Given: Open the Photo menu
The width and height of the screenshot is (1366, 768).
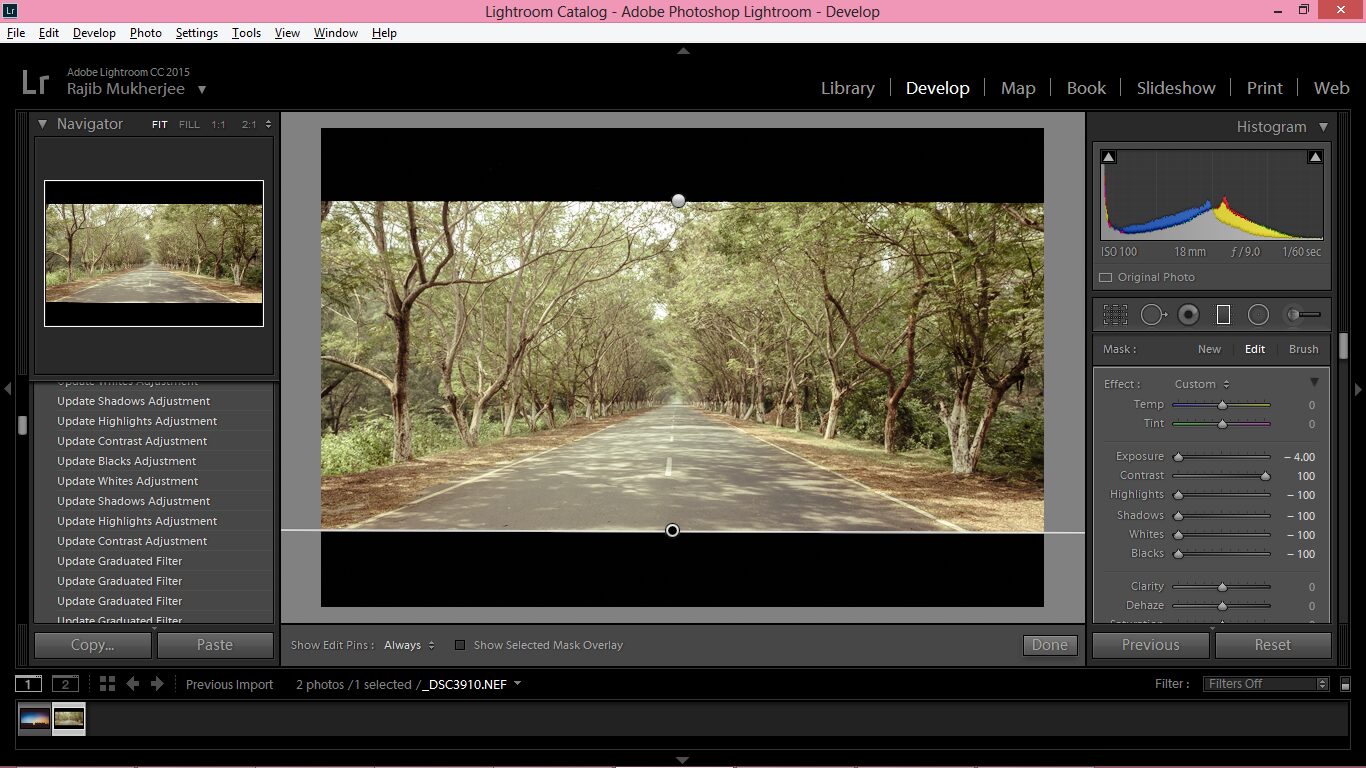Looking at the screenshot, I should pos(145,33).
